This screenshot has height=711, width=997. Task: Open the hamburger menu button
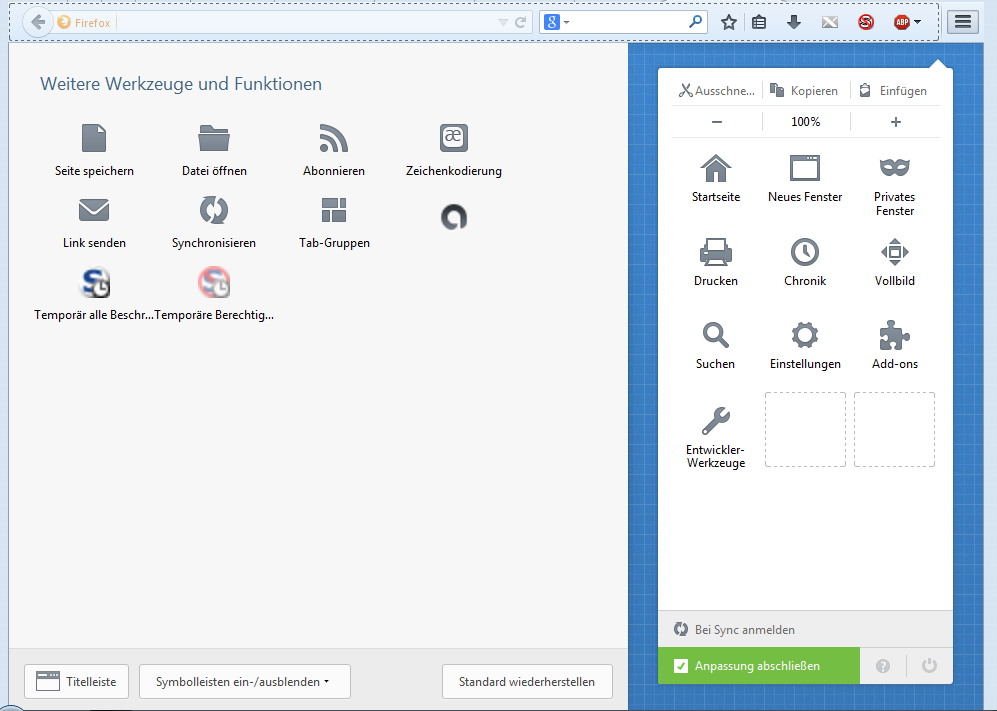pos(963,22)
